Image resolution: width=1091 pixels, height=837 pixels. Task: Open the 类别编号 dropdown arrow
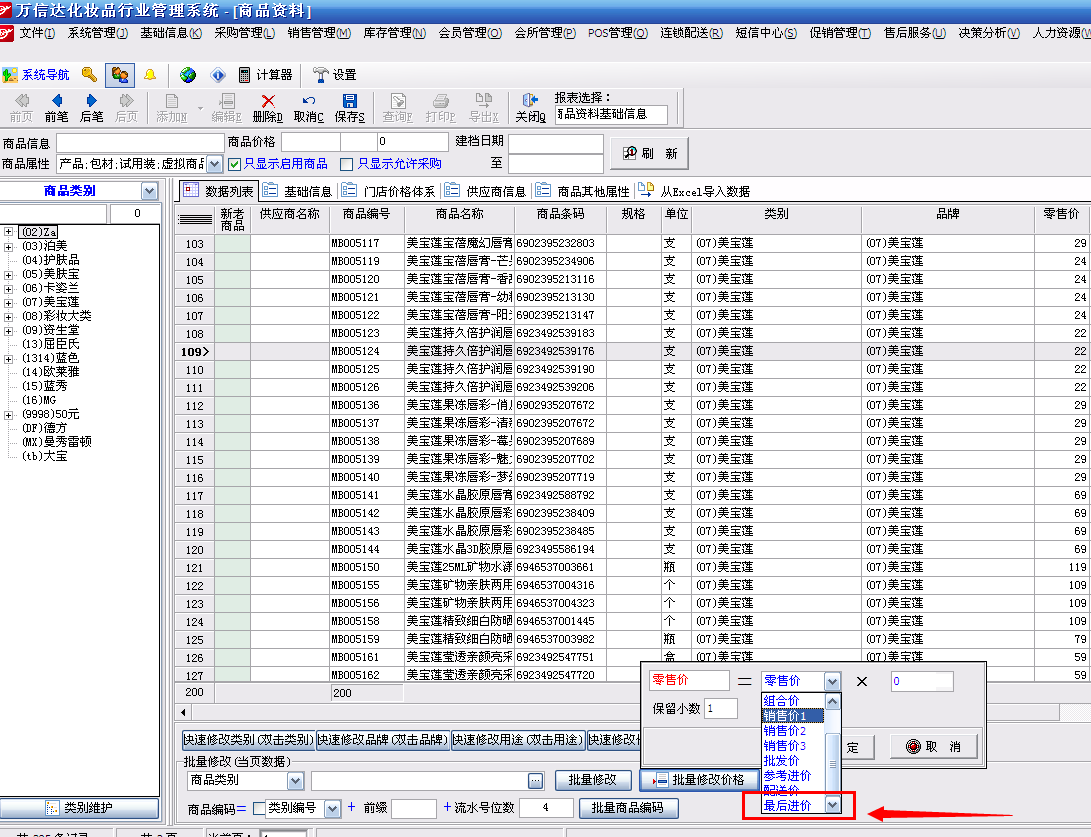333,808
